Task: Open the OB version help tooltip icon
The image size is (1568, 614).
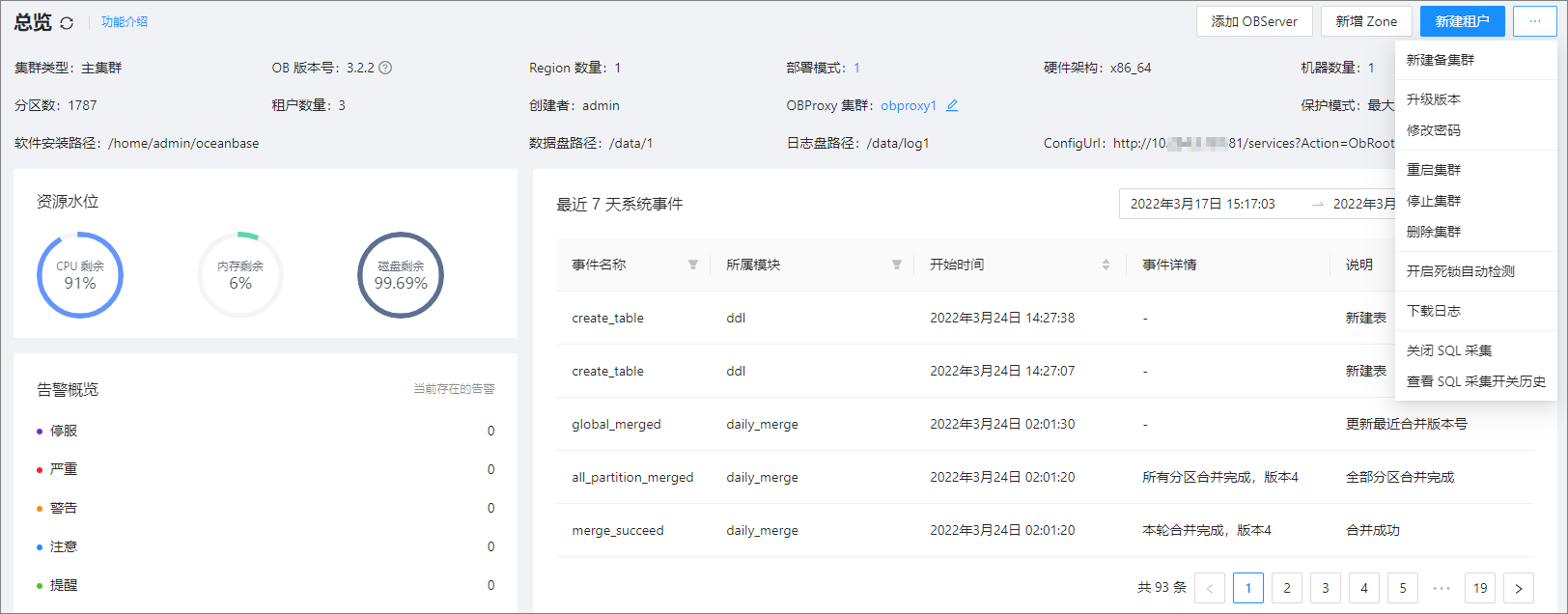Action: (x=385, y=68)
